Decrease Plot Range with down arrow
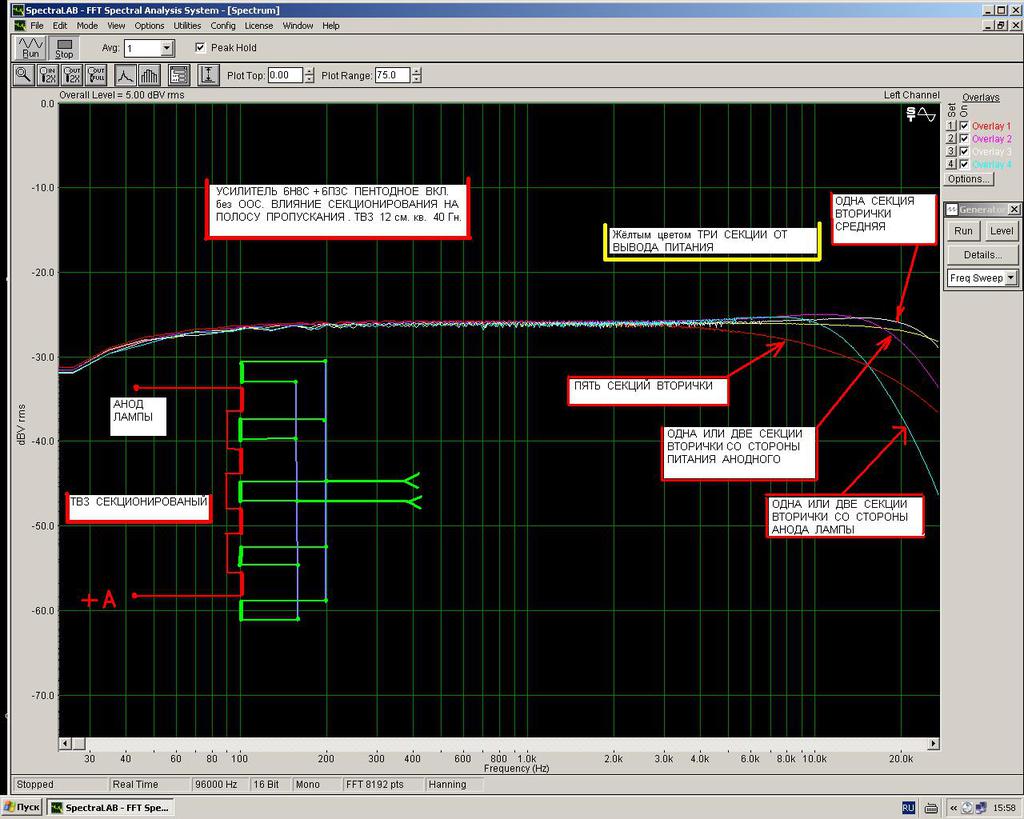The height and width of the screenshot is (819, 1024). pyautogui.click(x=417, y=79)
